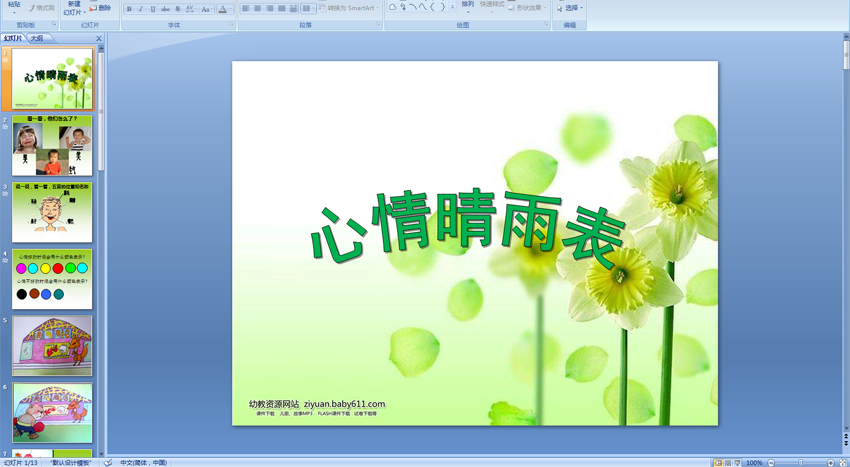This screenshot has height=467, width=850.
Task: Apply strikethrough (abc) formatting
Action: pos(165,9)
